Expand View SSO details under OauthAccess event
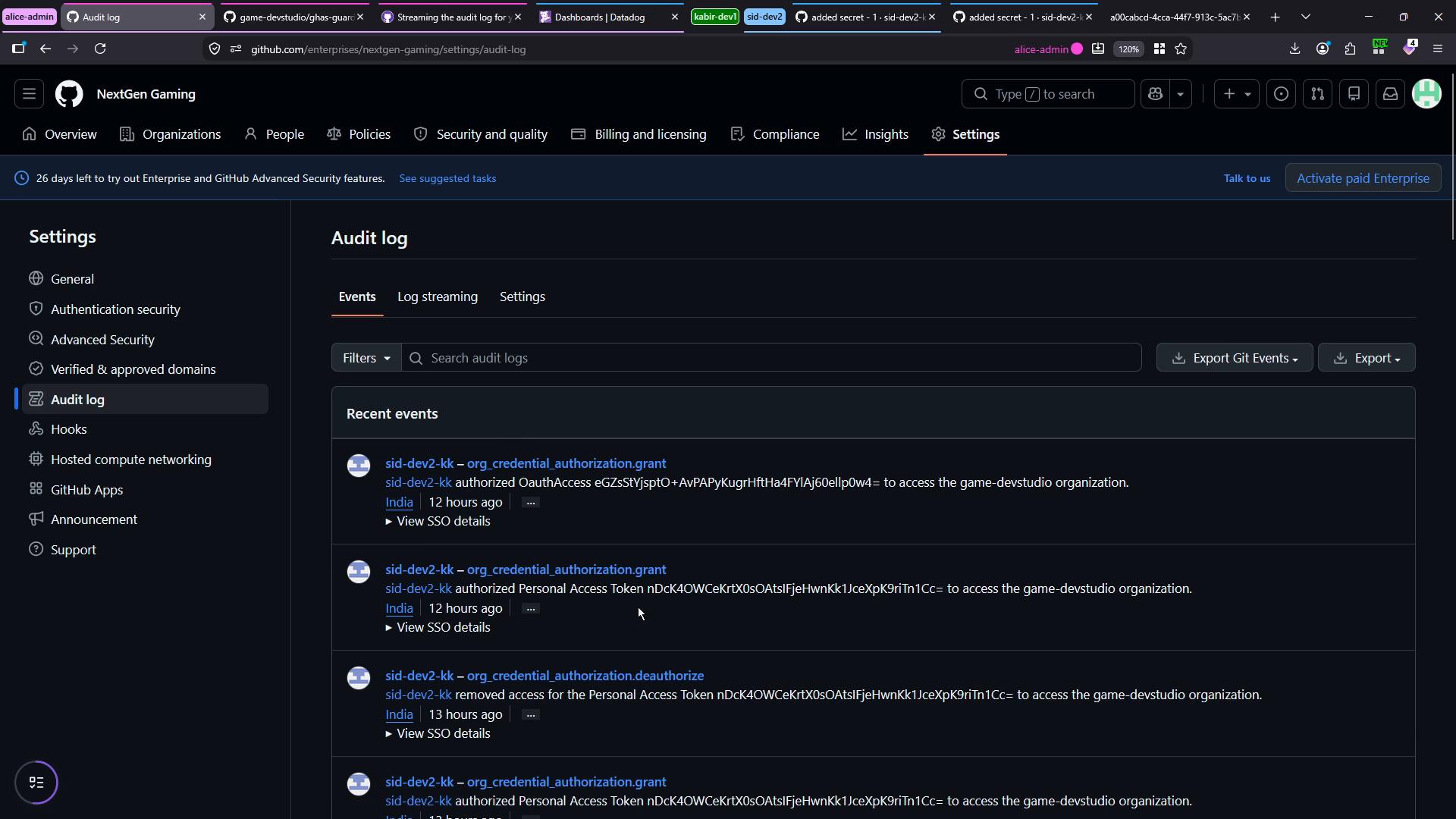Viewport: 1456px width, 819px height. 438,521
